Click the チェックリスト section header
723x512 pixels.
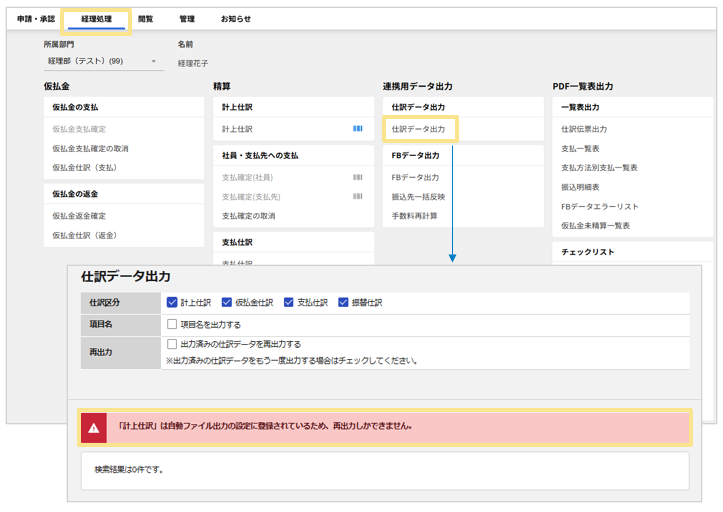tap(587, 252)
